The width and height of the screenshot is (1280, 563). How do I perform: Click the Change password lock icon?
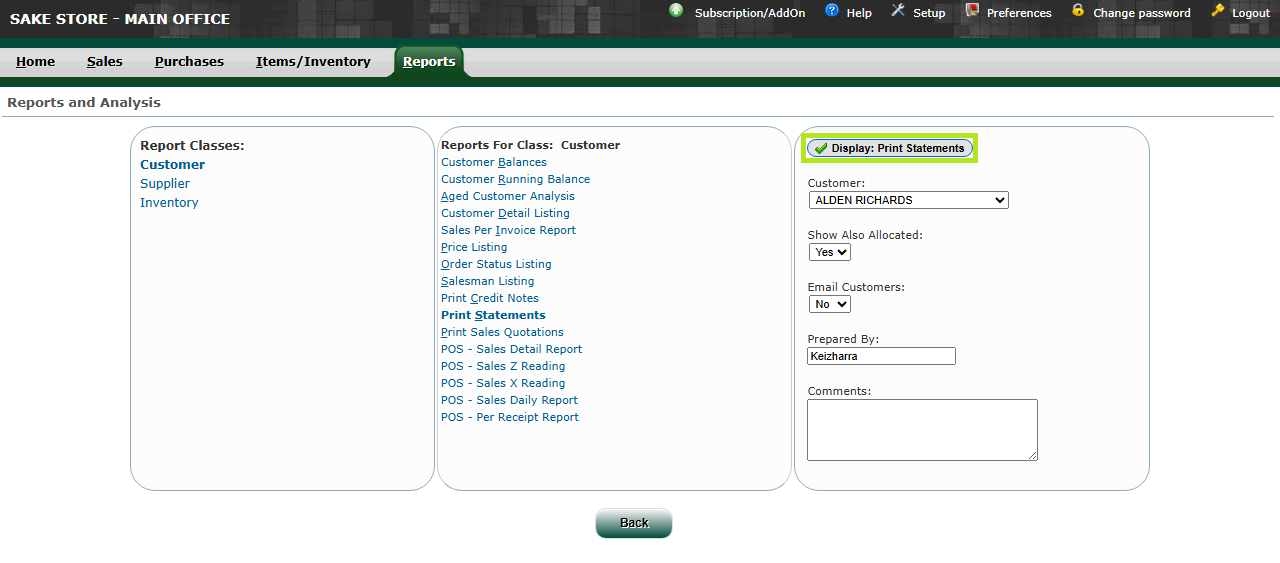(1078, 11)
